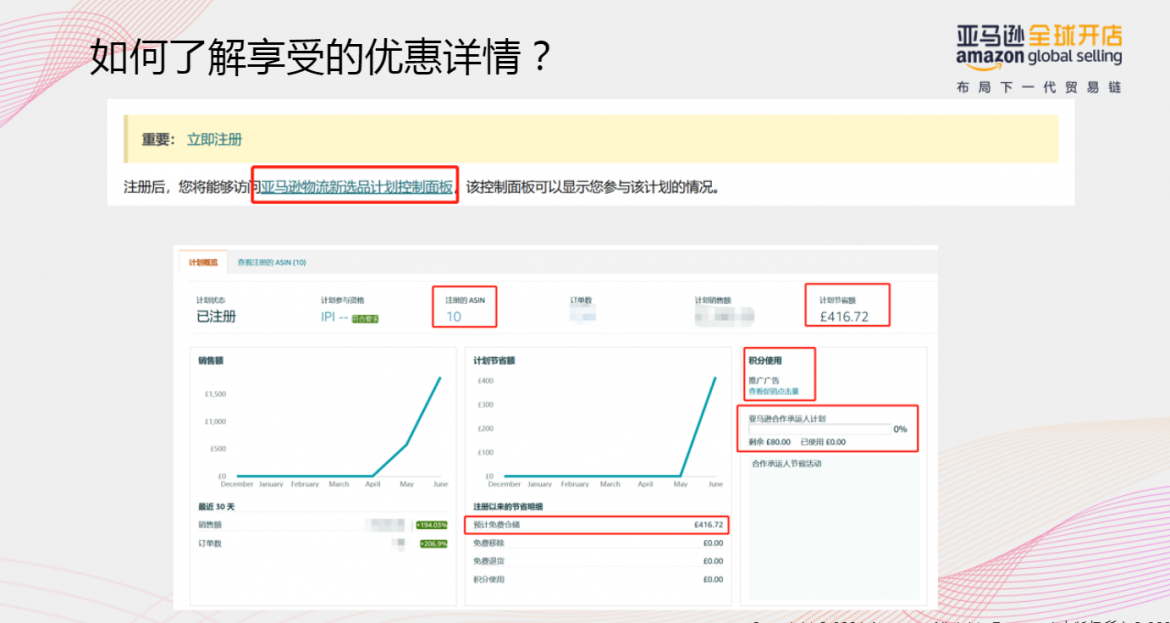Click the 查看促销点击量 link
This screenshot has width=1170, height=623.
[x=774, y=391]
